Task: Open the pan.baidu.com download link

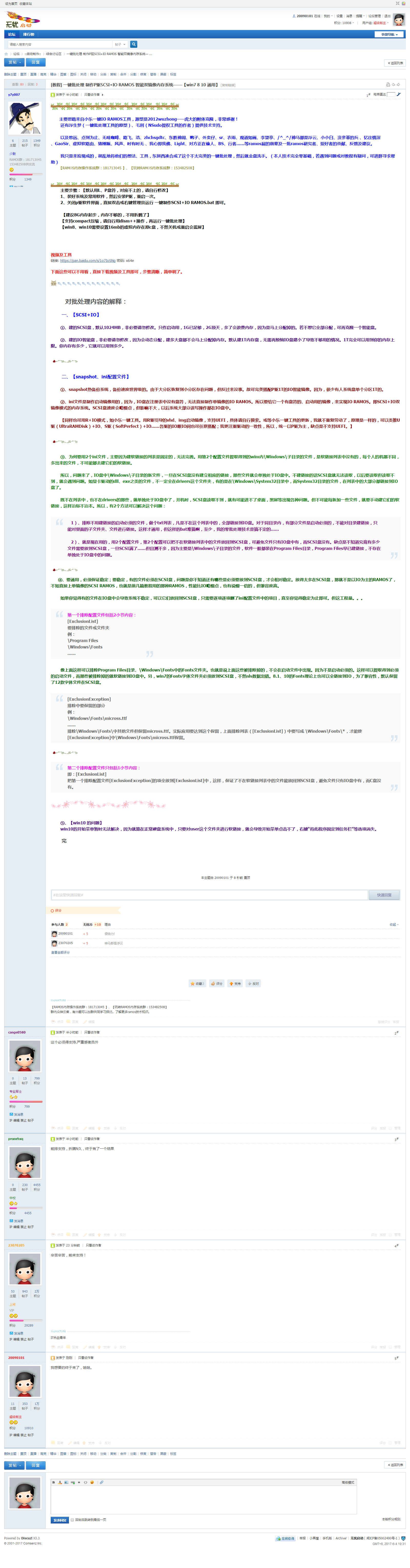Action: [x=88, y=261]
